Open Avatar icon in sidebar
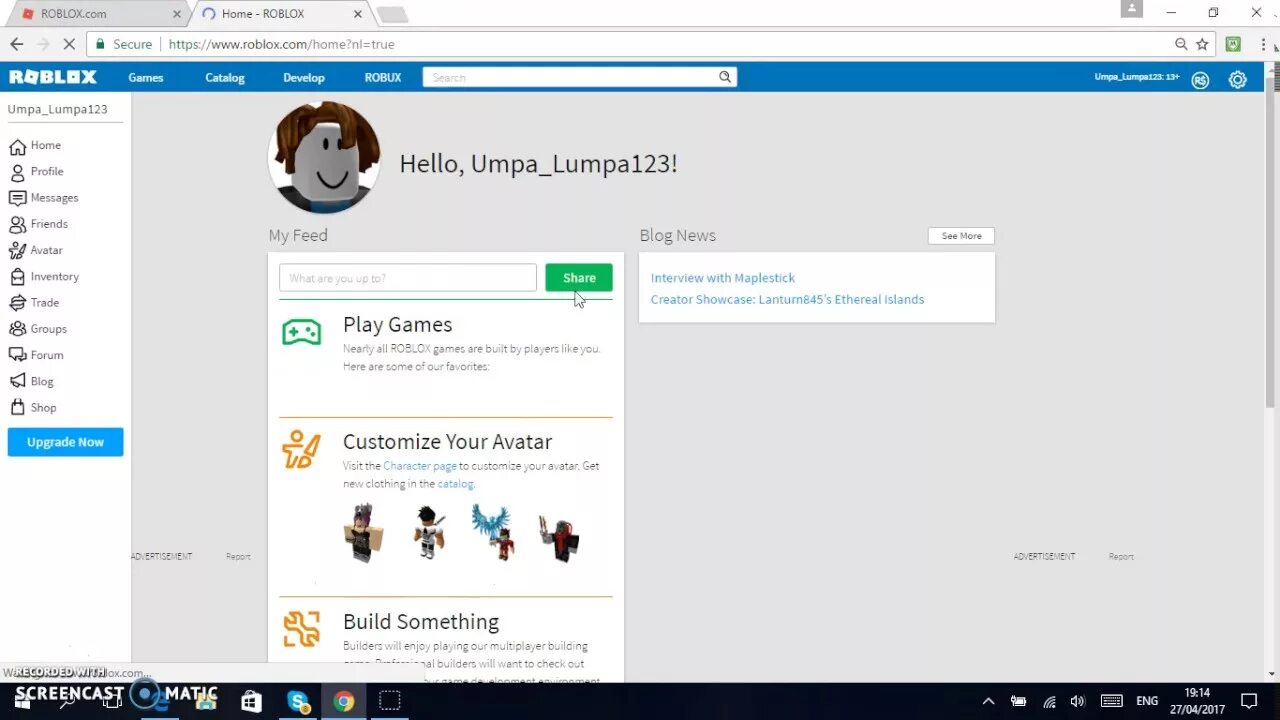 click(x=17, y=250)
